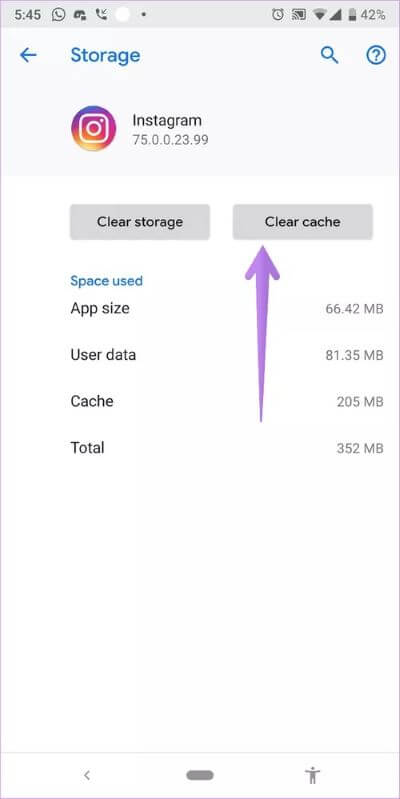Tap the alarm clock status icon
Viewport: 400px width, 799px height.
[x=278, y=15]
